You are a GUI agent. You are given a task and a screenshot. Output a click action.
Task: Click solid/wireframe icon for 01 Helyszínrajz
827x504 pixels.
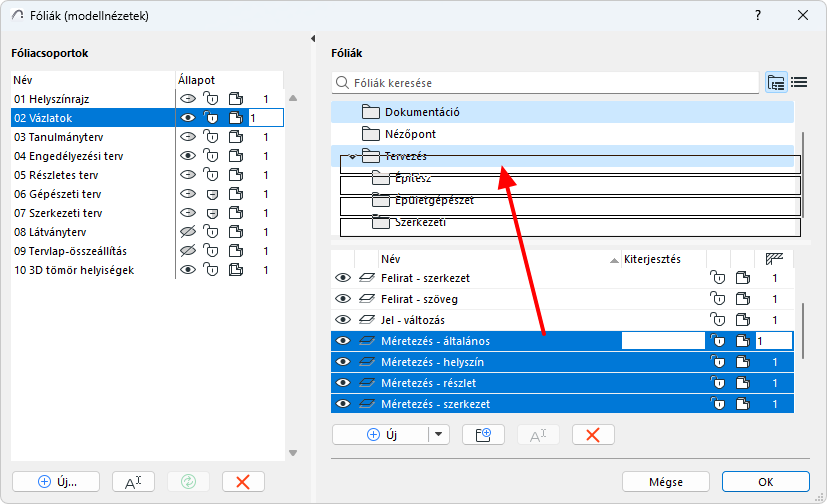coord(236,99)
